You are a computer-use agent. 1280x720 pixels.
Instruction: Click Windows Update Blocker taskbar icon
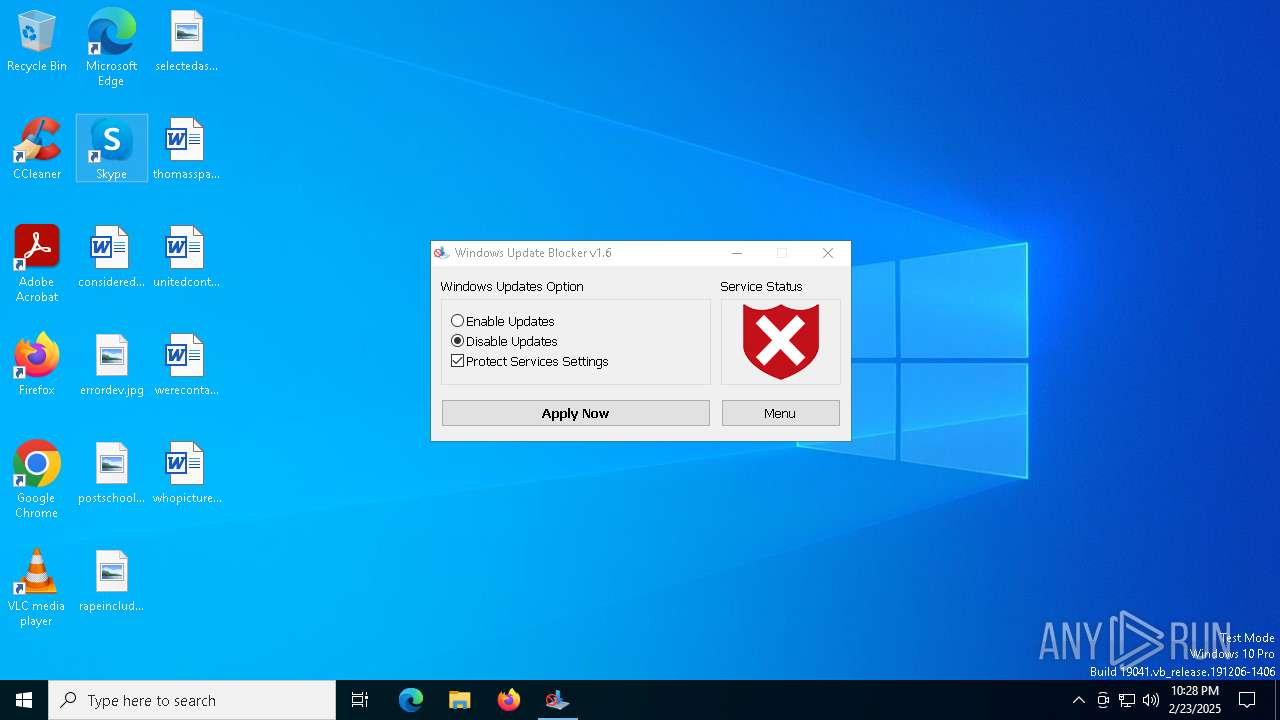pos(557,700)
